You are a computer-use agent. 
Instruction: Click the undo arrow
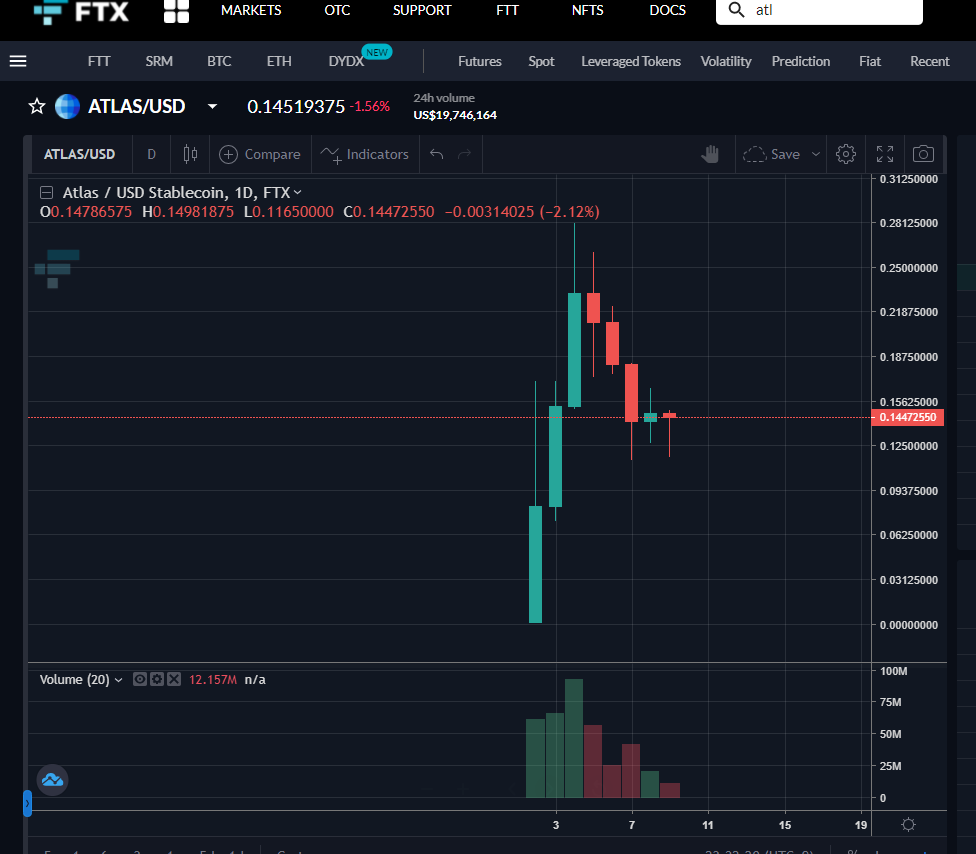point(436,154)
